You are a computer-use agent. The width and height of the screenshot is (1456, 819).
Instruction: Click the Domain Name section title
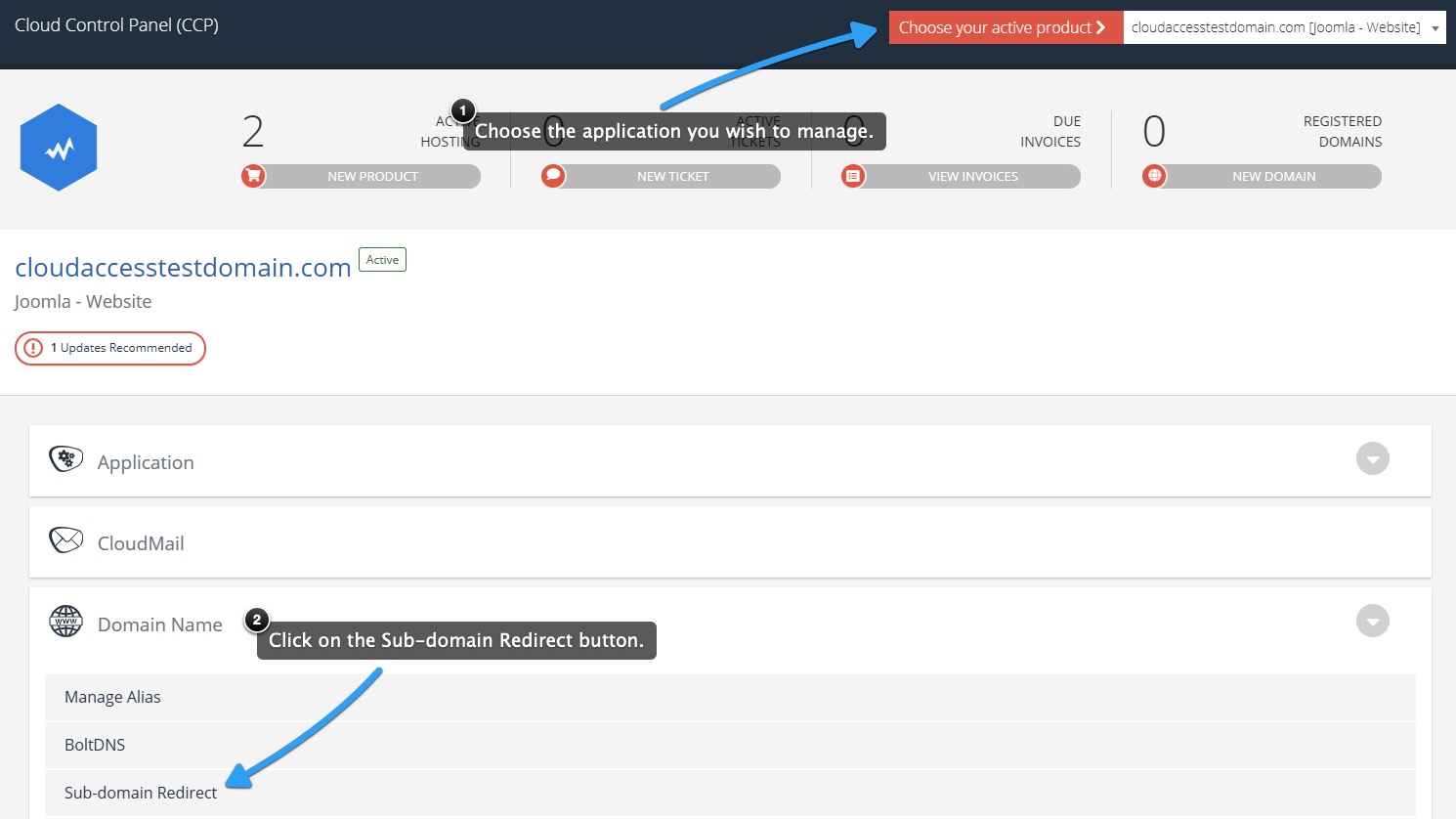tap(160, 625)
